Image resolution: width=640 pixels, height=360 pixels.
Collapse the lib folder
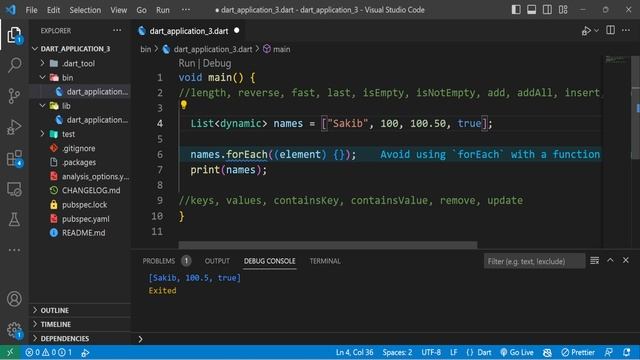coord(42,106)
